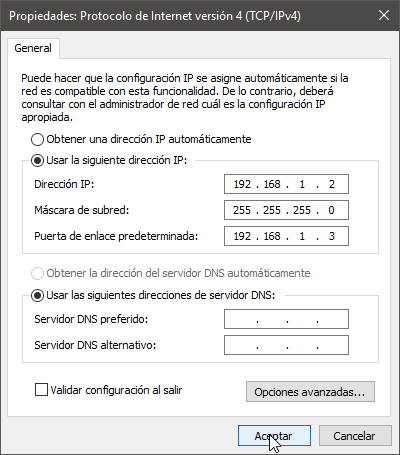Image resolution: width=400 pixels, height=455 pixels.
Task: Click the Máscara de subred field
Action: [286, 210]
